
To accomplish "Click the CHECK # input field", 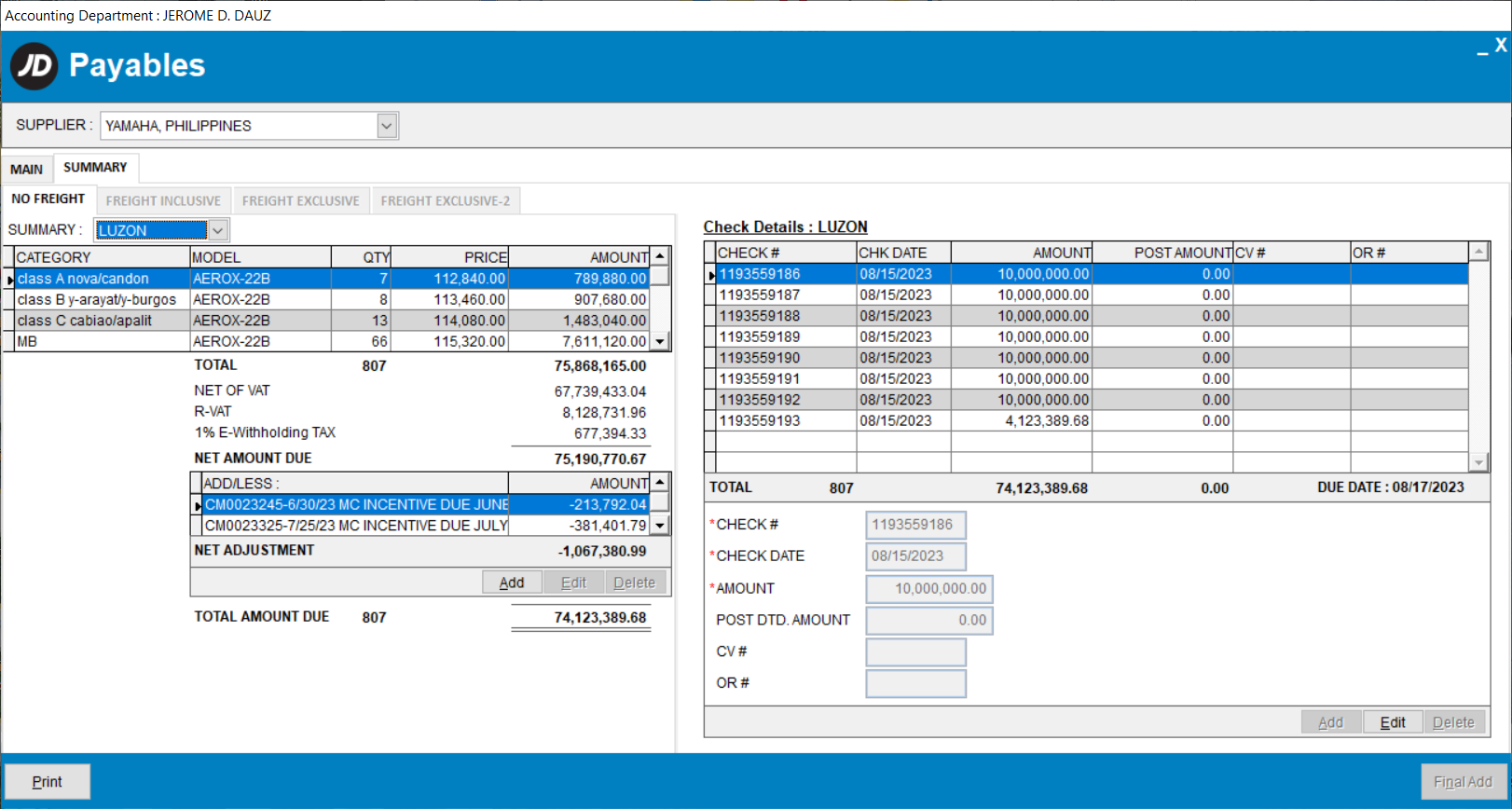I will (x=915, y=525).
